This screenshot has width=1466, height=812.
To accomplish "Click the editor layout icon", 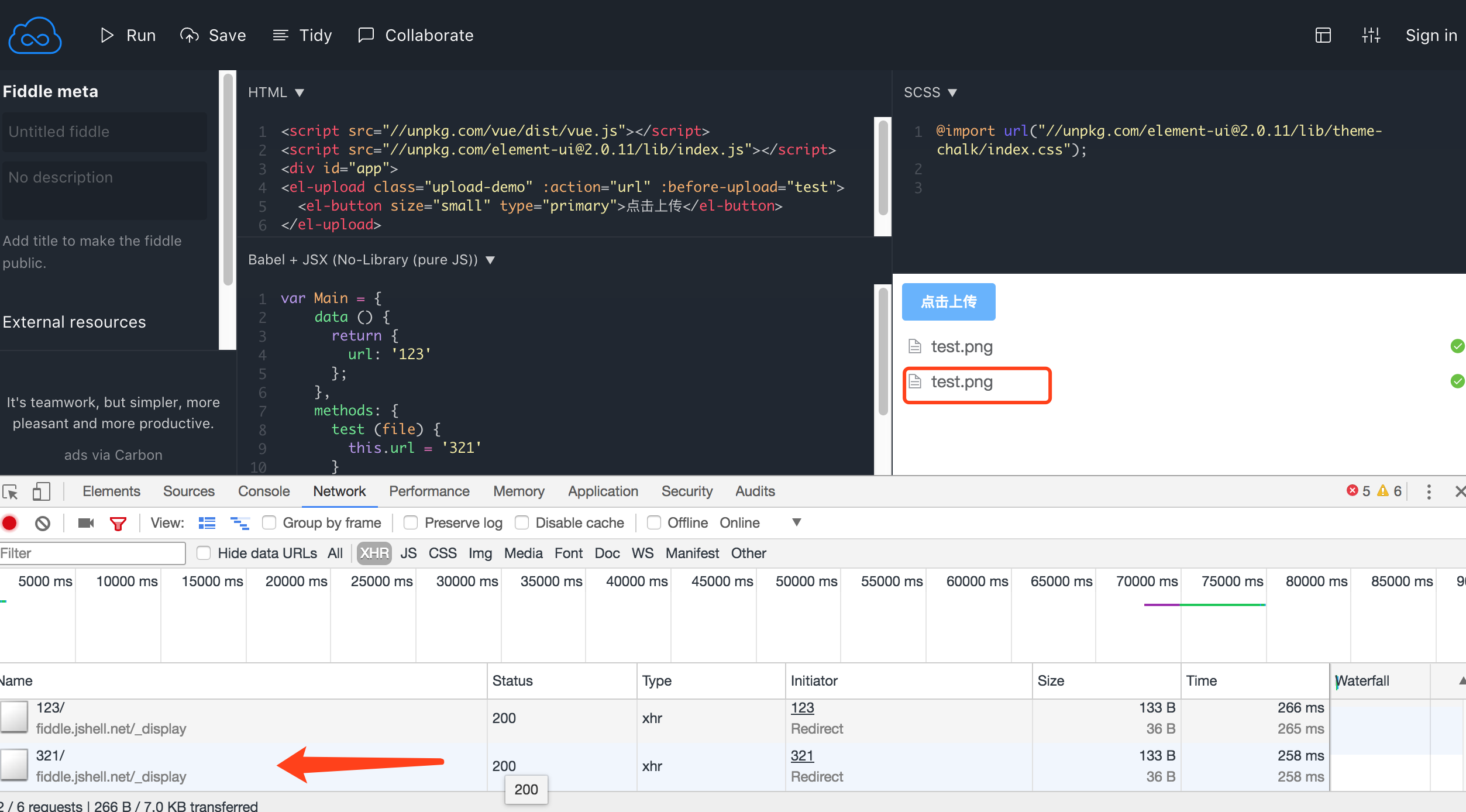I will click(1323, 35).
